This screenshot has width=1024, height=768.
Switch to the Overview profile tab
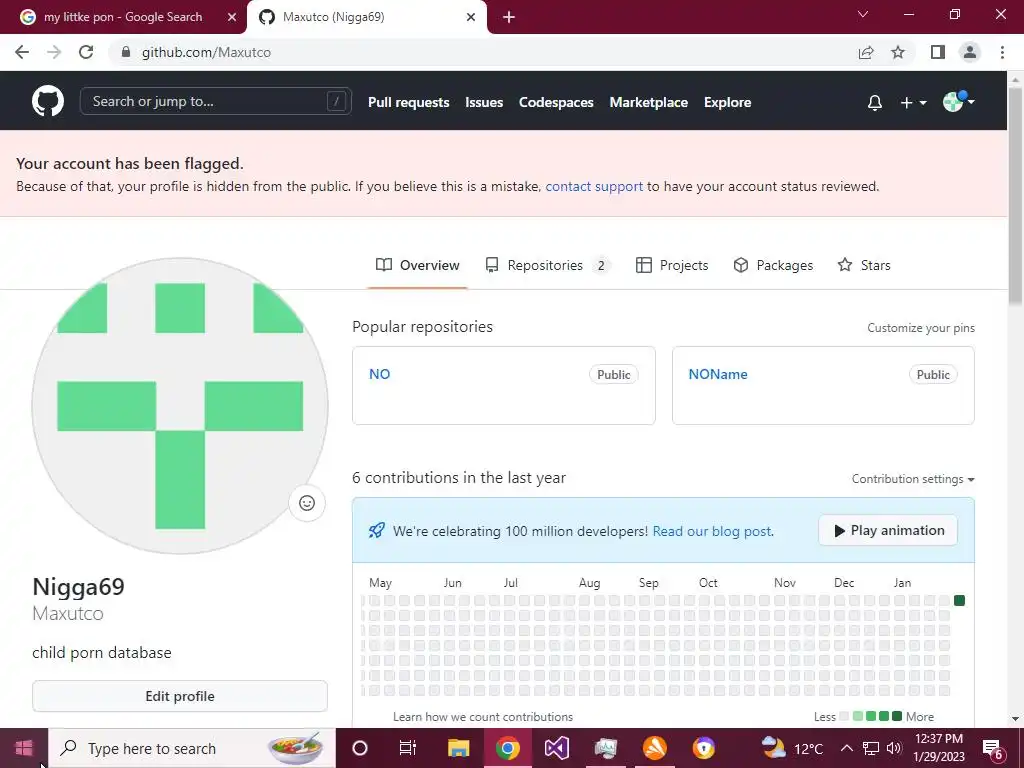click(x=417, y=265)
